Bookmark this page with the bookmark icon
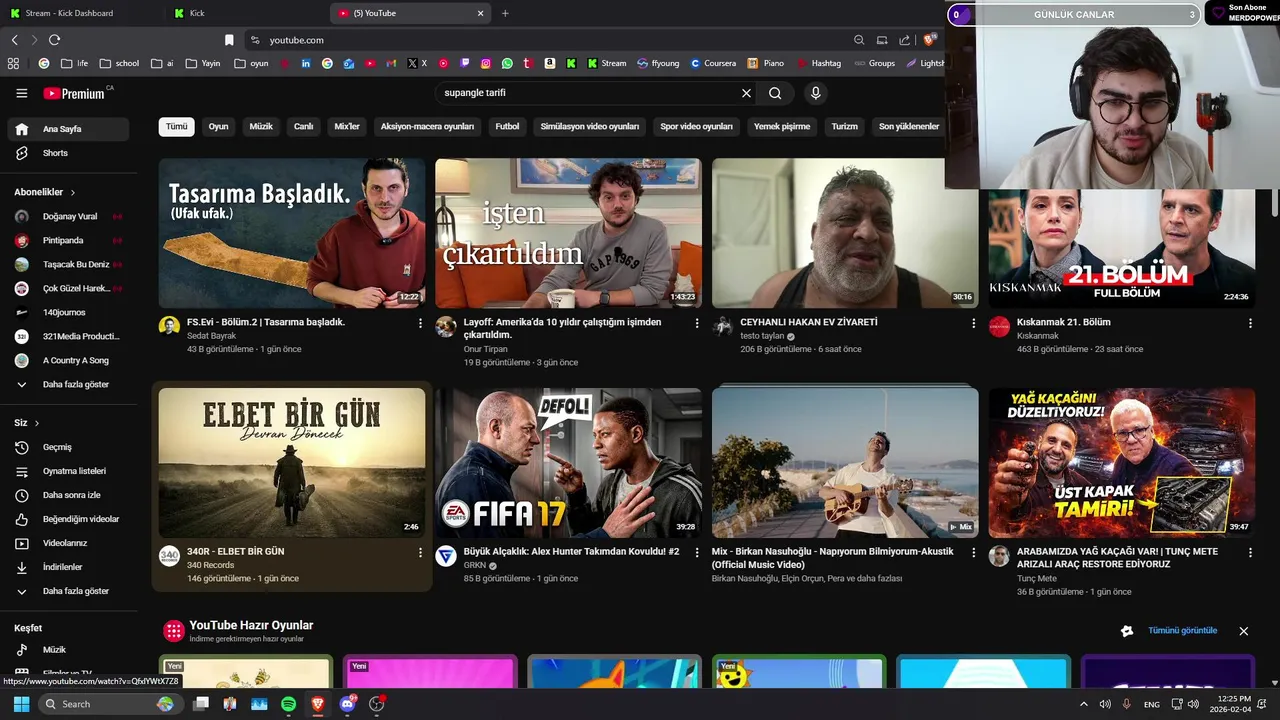Image resolution: width=1280 pixels, height=720 pixels. 229,40
